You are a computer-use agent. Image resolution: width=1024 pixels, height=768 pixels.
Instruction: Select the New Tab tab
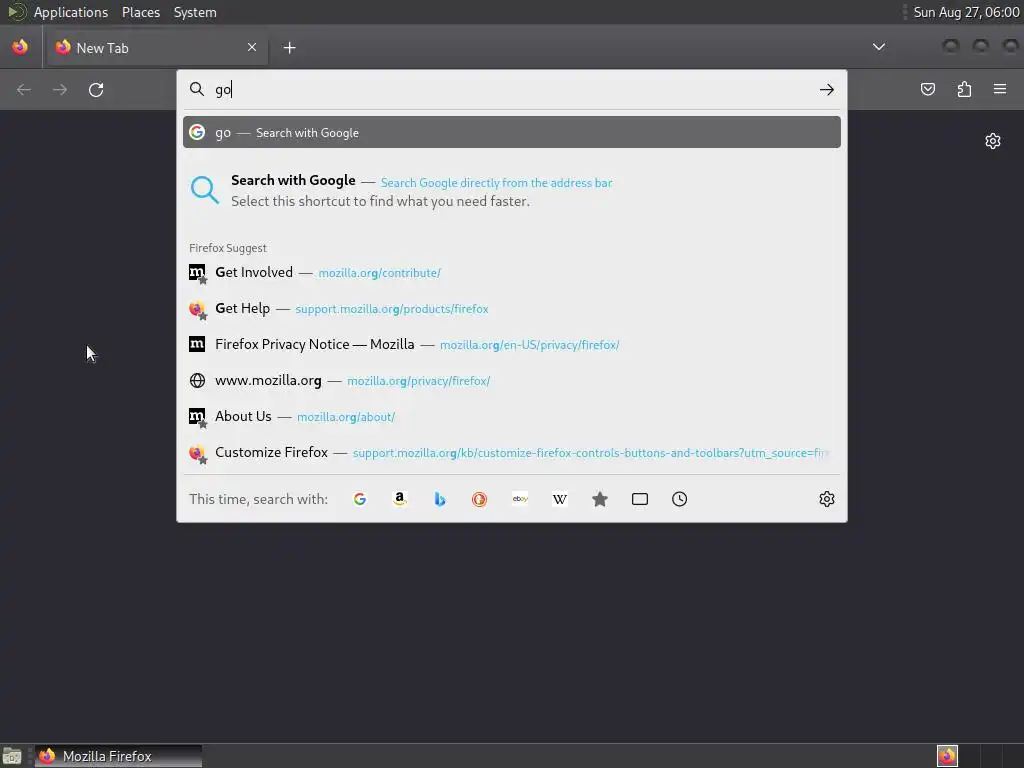[x=157, y=48]
